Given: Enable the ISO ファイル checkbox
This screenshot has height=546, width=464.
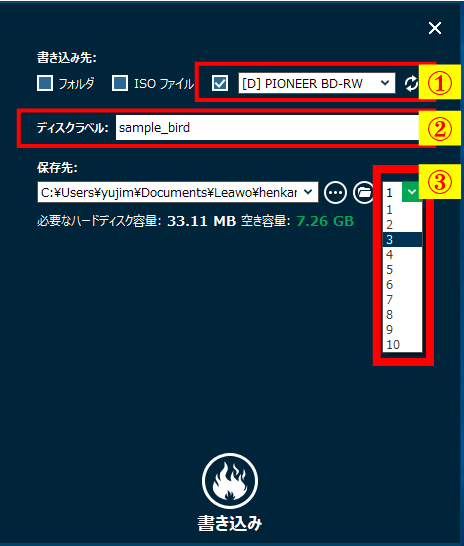Looking at the screenshot, I should click(120, 83).
